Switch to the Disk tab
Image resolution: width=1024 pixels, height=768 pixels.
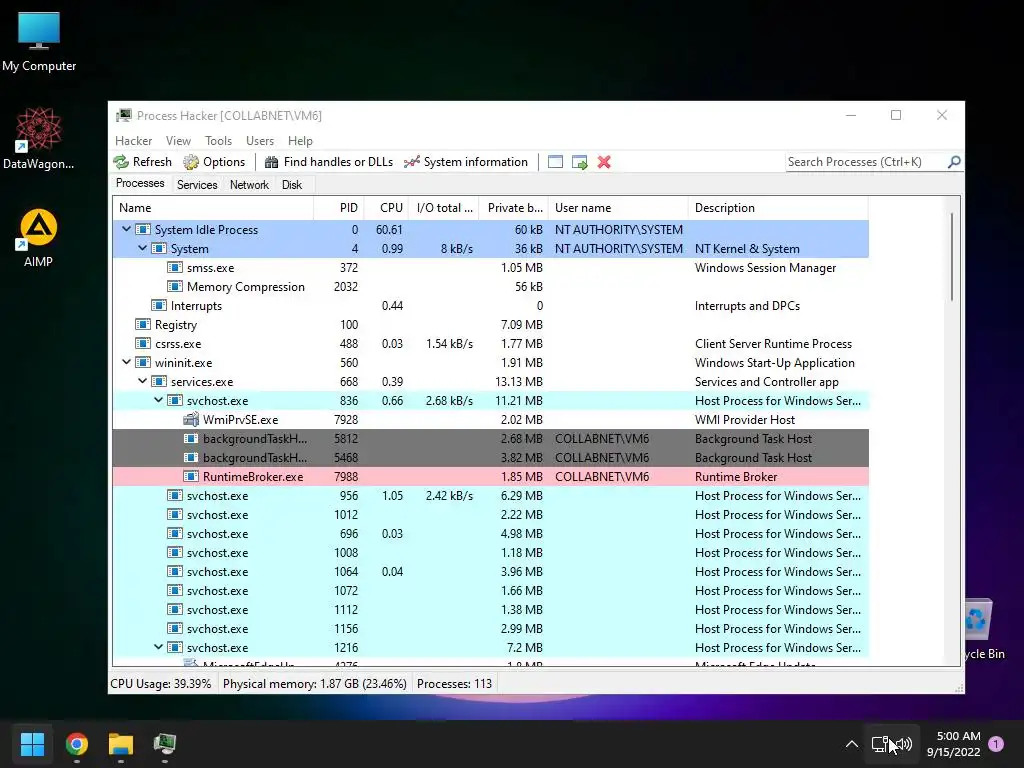292,185
